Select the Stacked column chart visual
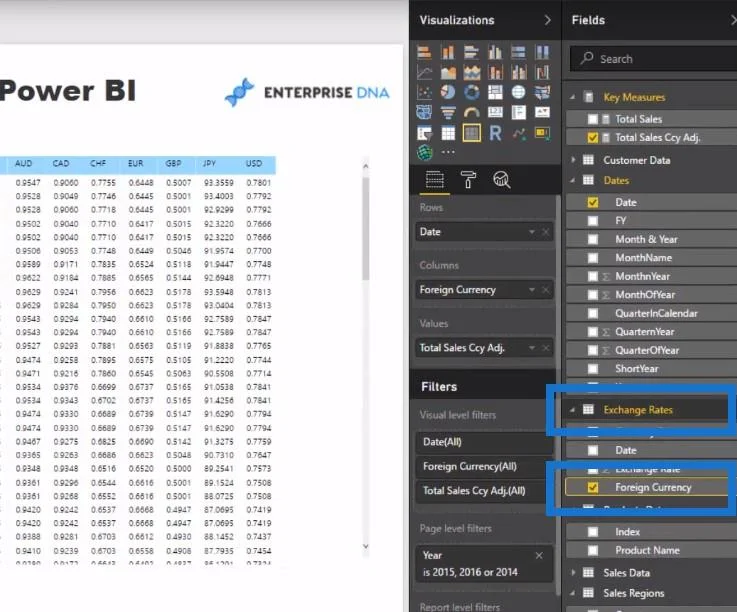 click(x=448, y=52)
